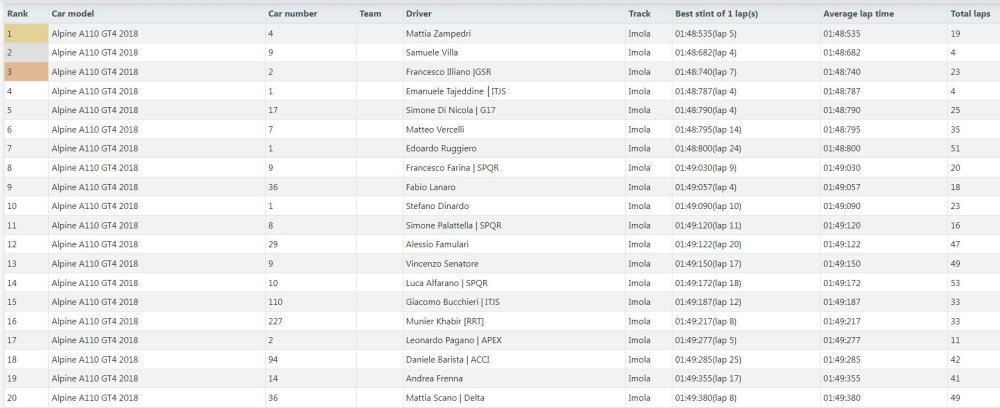Sort by the Car number header
The image size is (1000, 408).
click(310, 13)
